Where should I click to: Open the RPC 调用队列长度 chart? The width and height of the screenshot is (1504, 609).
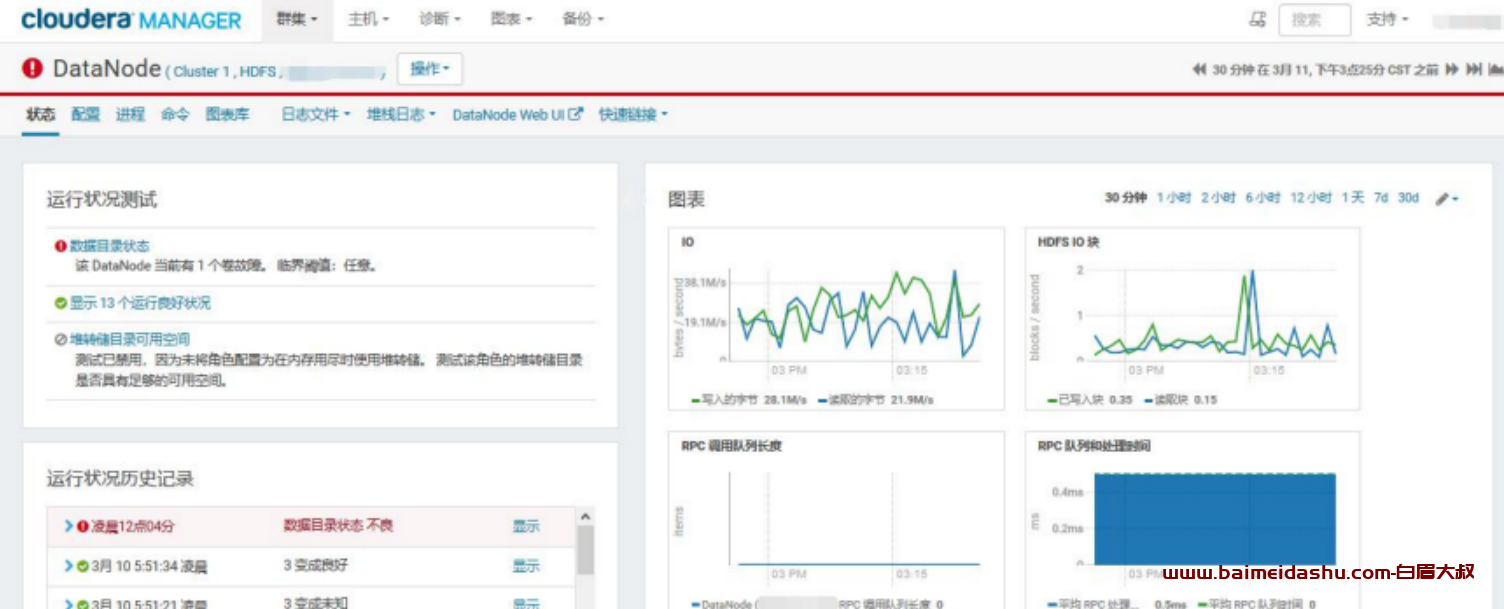pyautogui.click(x=836, y=520)
